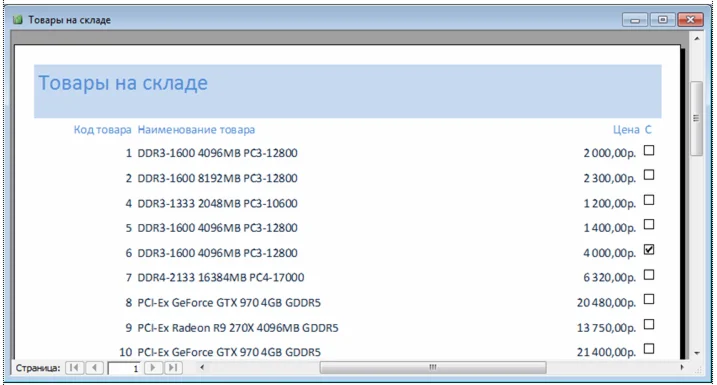
Task: Click the report icon in title bar
Action: (x=17, y=20)
